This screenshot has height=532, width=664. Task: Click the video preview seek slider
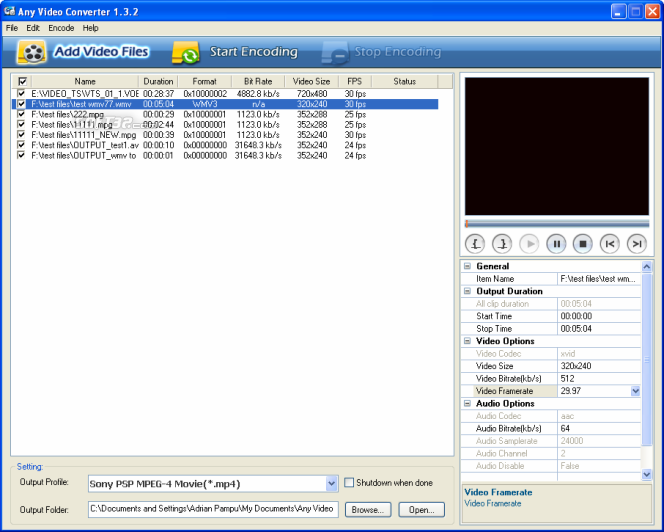point(557,224)
